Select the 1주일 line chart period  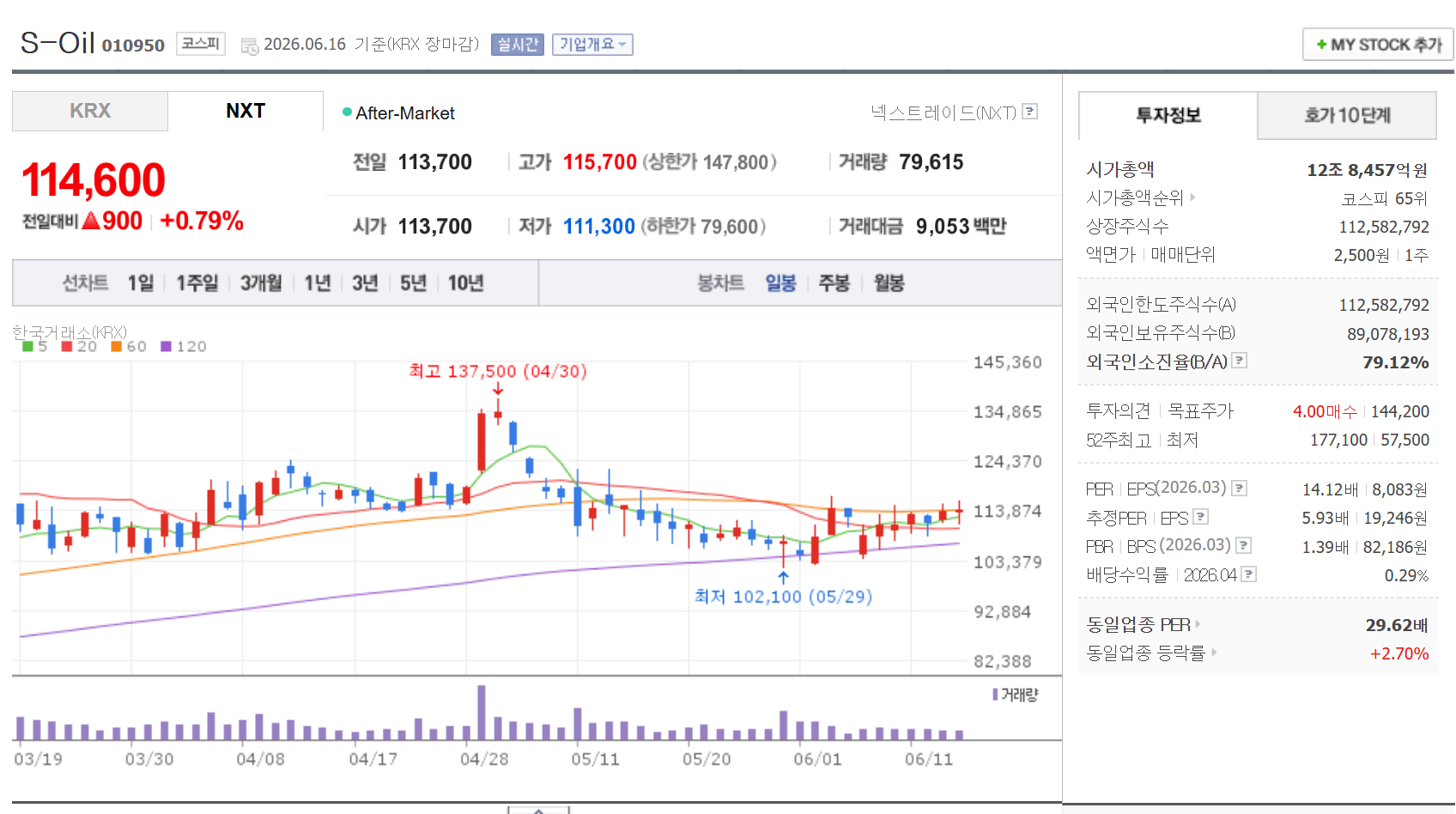(x=197, y=283)
